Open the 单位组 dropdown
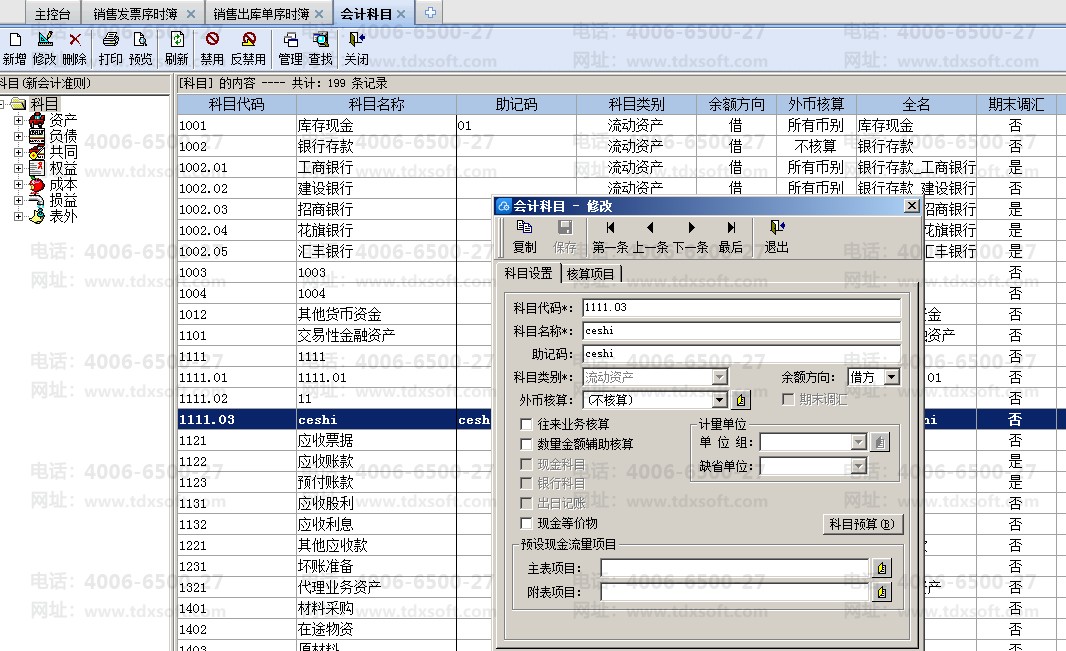 [859, 442]
